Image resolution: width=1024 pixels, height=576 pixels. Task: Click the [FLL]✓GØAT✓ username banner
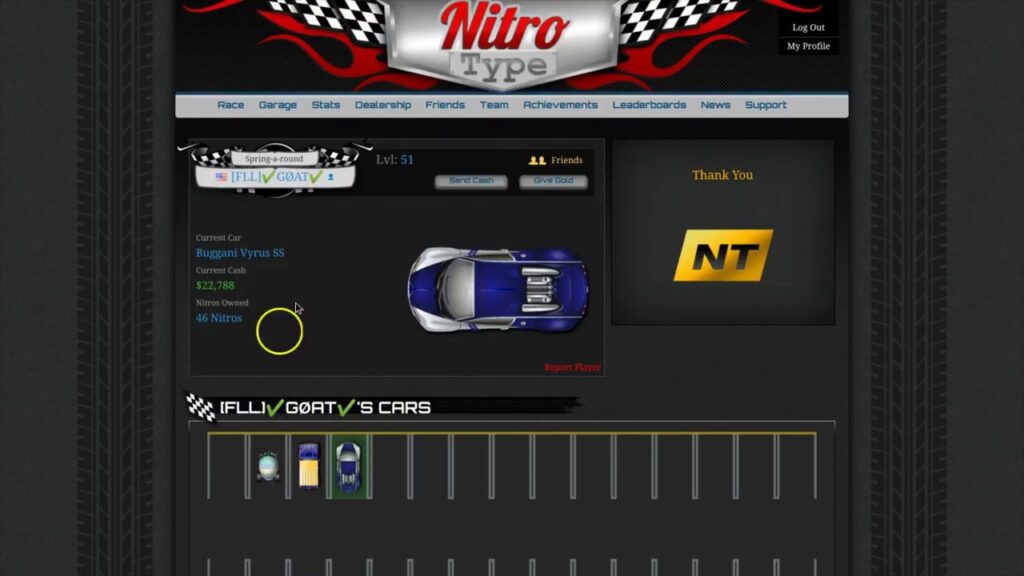pyautogui.click(x=277, y=177)
